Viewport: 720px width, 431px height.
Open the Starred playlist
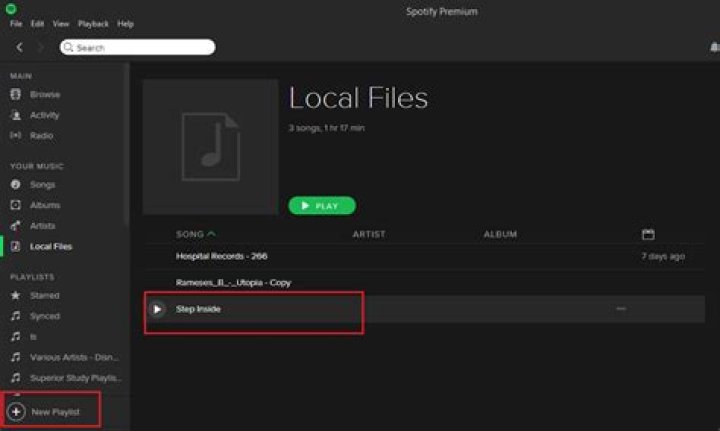coord(45,296)
